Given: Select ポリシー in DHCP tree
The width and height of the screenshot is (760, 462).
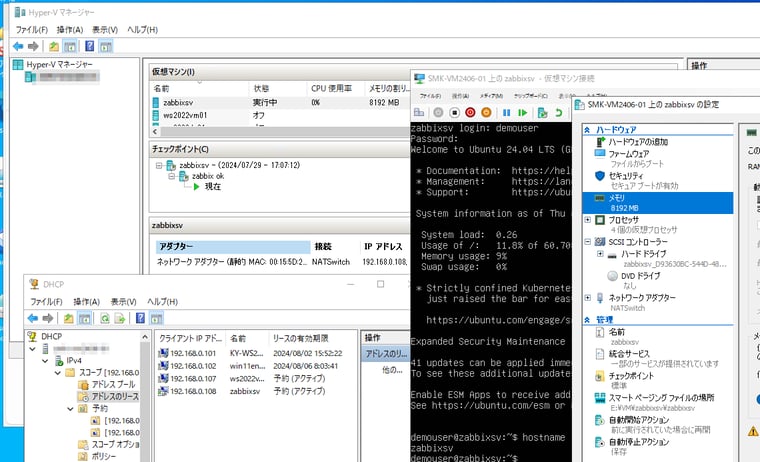Looking at the screenshot, I should tap(104, 456).
